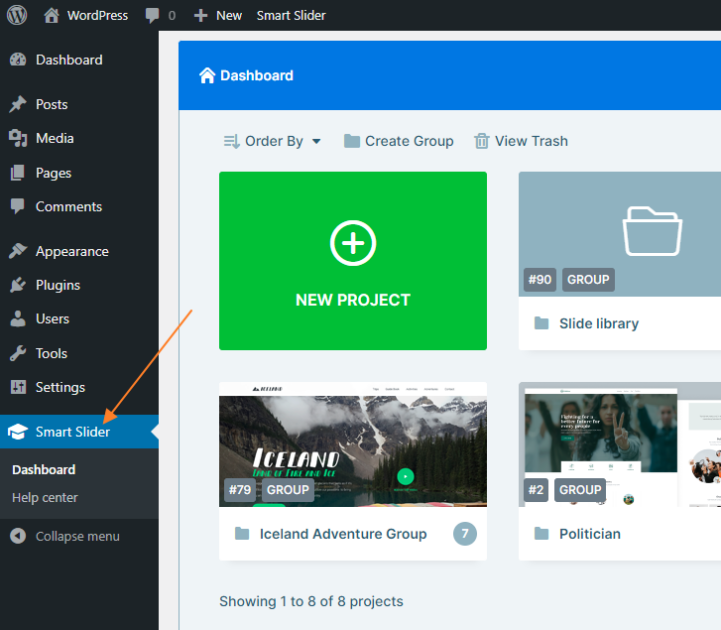This screenshot has width=721, height=630.
Task: Click the New plus button in admin bar
Action: click(x=217, y=15)
